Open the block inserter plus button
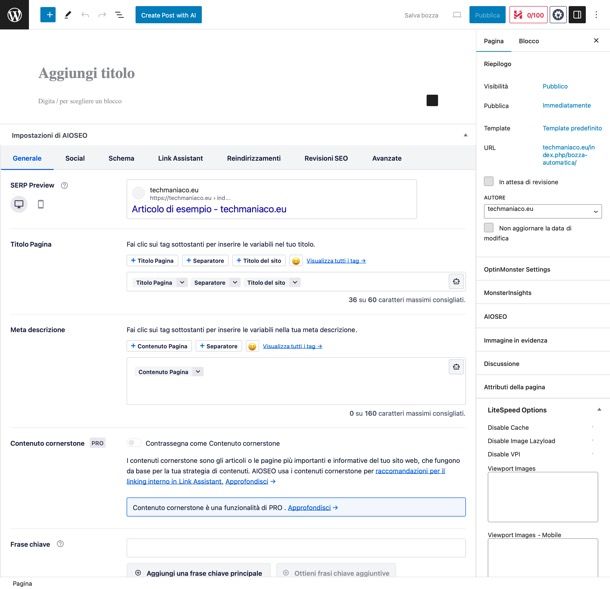The width and height of the screenshot is (610, 589). click(x=48, y=15)
